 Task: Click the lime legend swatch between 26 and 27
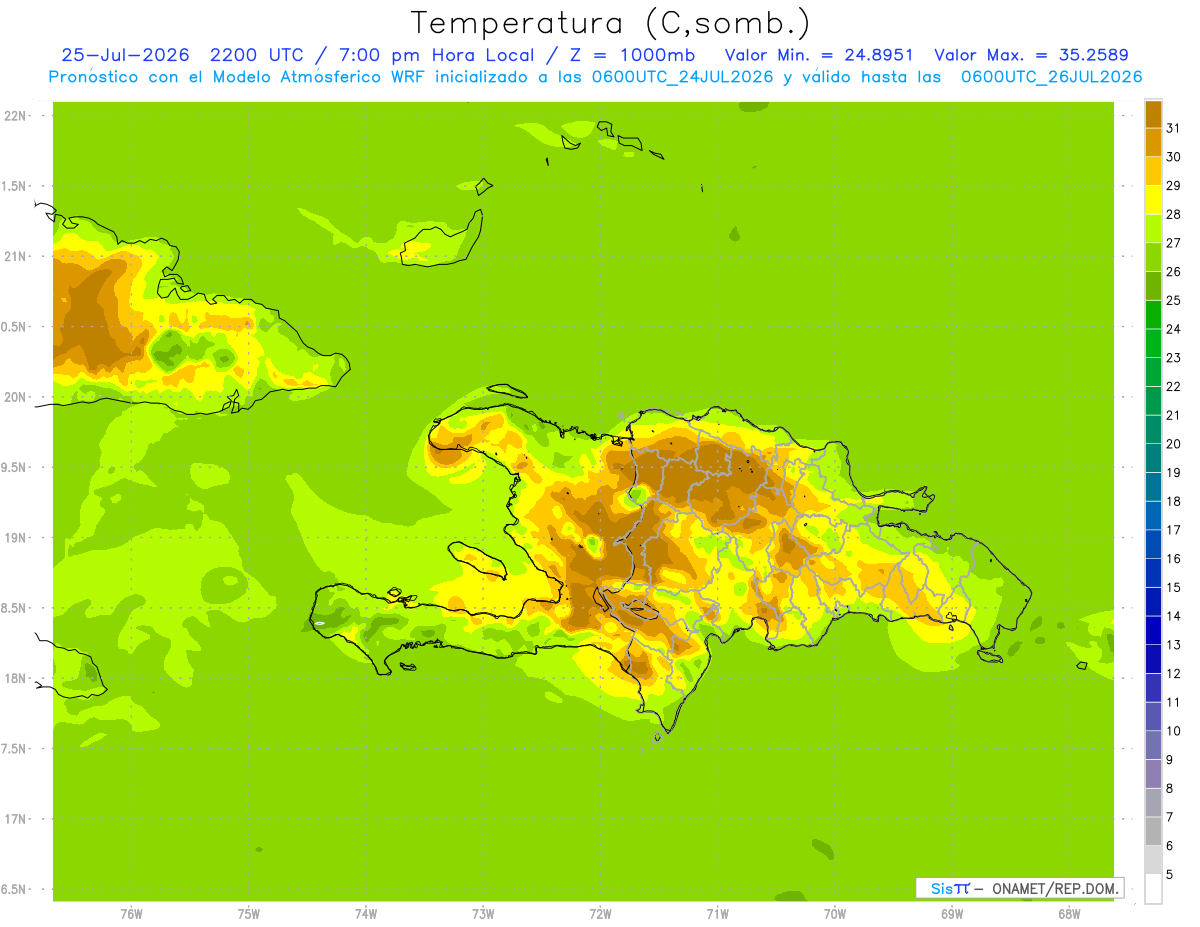(1153, 257)
